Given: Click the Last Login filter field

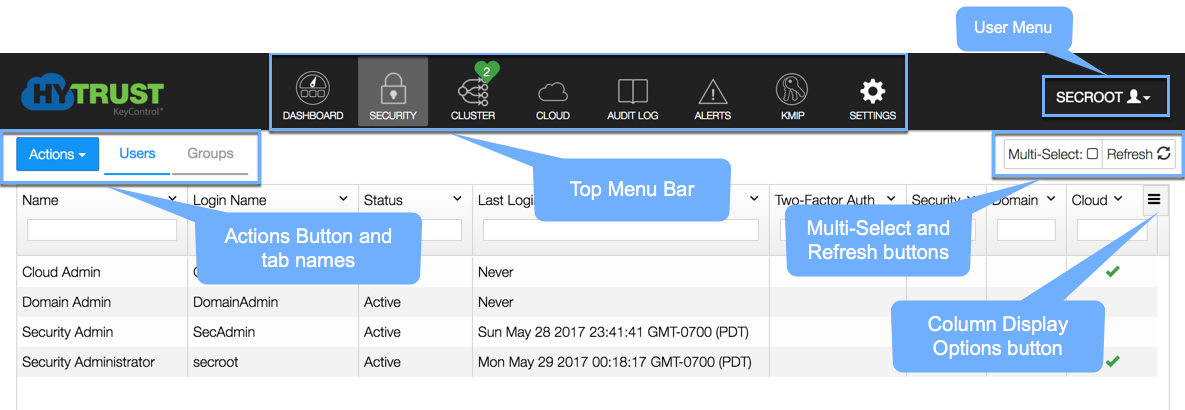Looking at the screenshot, I should (620, 230).
